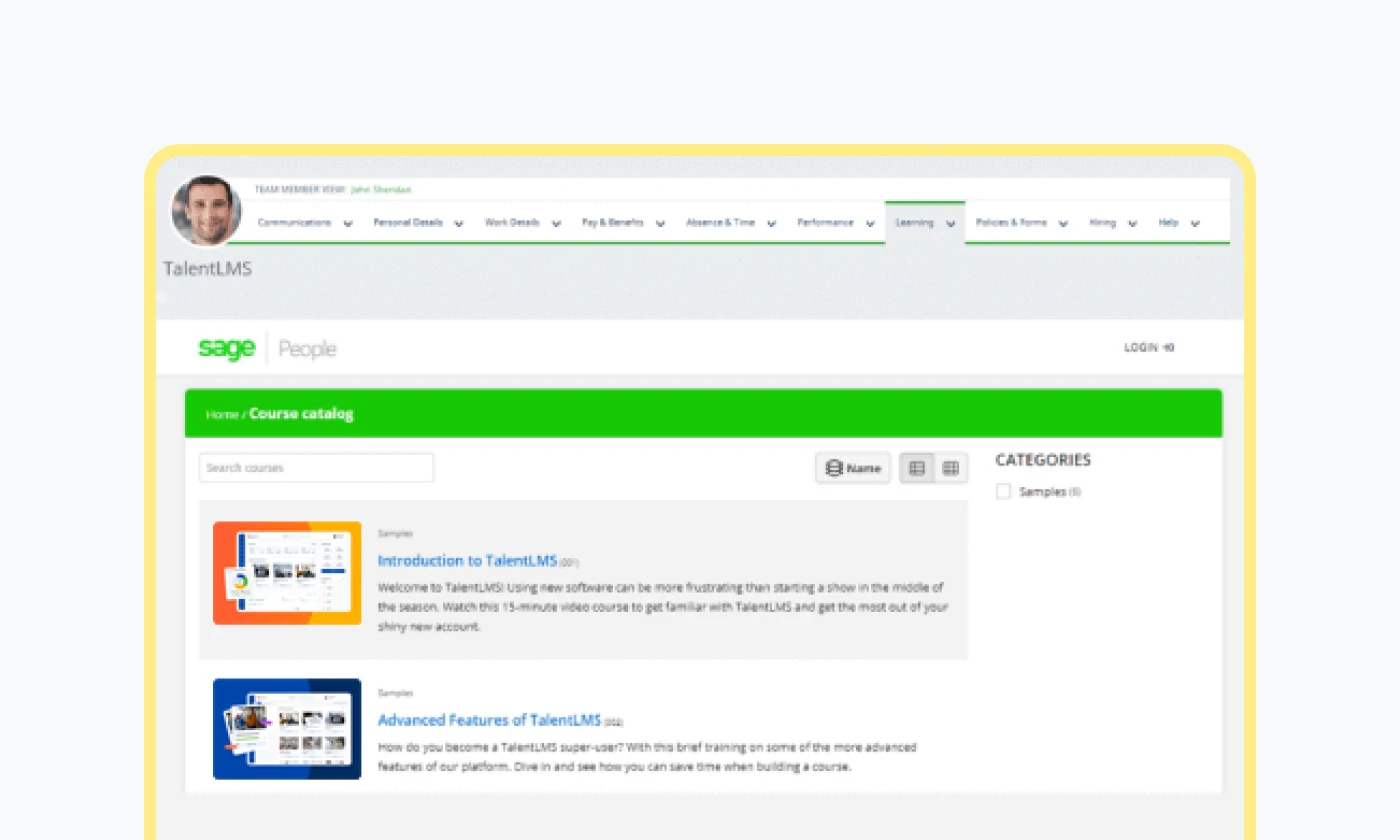Switch to list view layout icon

click(x=917, y=468)
